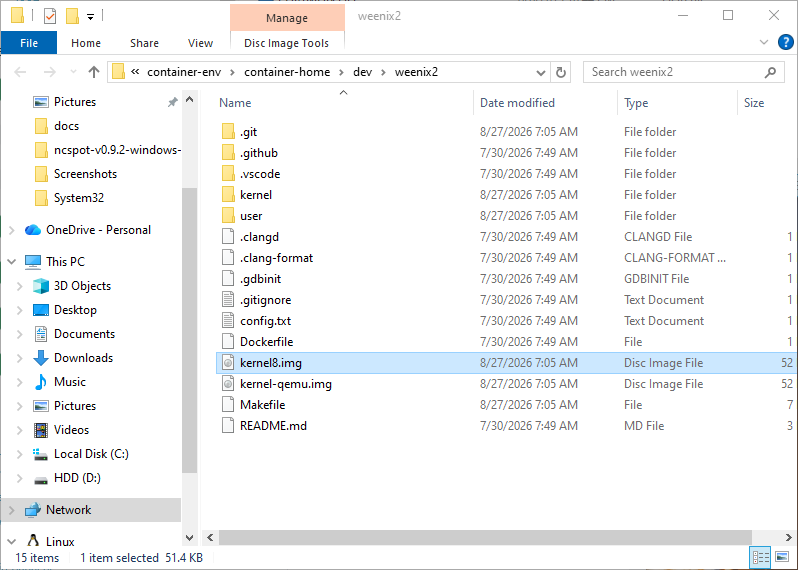Click the navigation pane vertical scrollbar

[189, 331]
